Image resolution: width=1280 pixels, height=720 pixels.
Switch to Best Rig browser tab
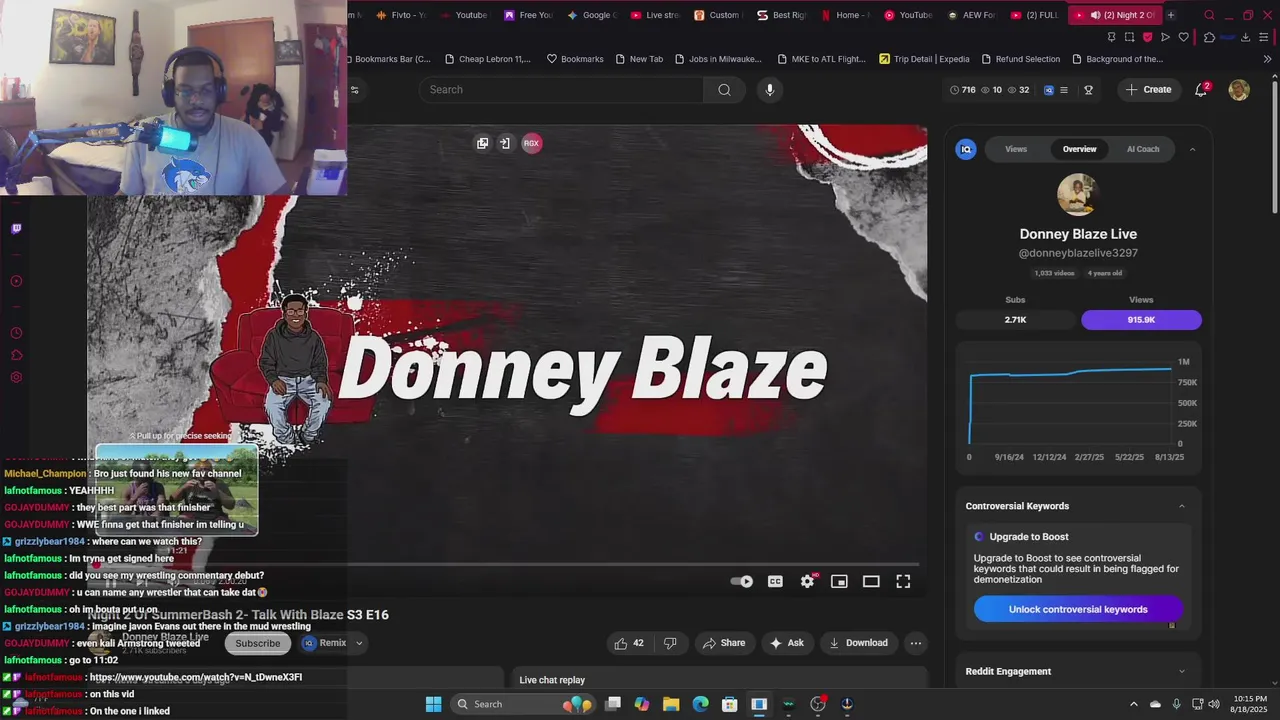pyautogui.click(x=782, y=15)
